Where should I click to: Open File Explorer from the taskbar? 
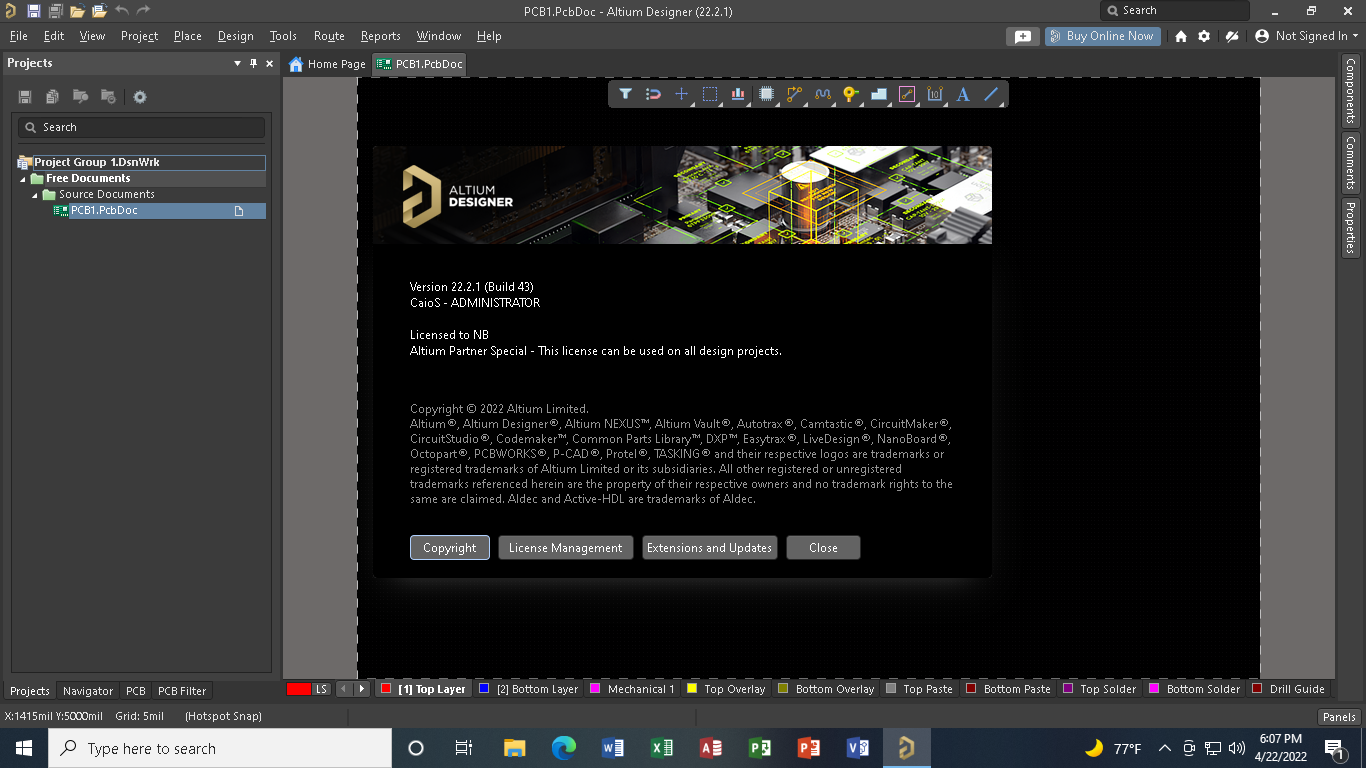pos(514,748)
